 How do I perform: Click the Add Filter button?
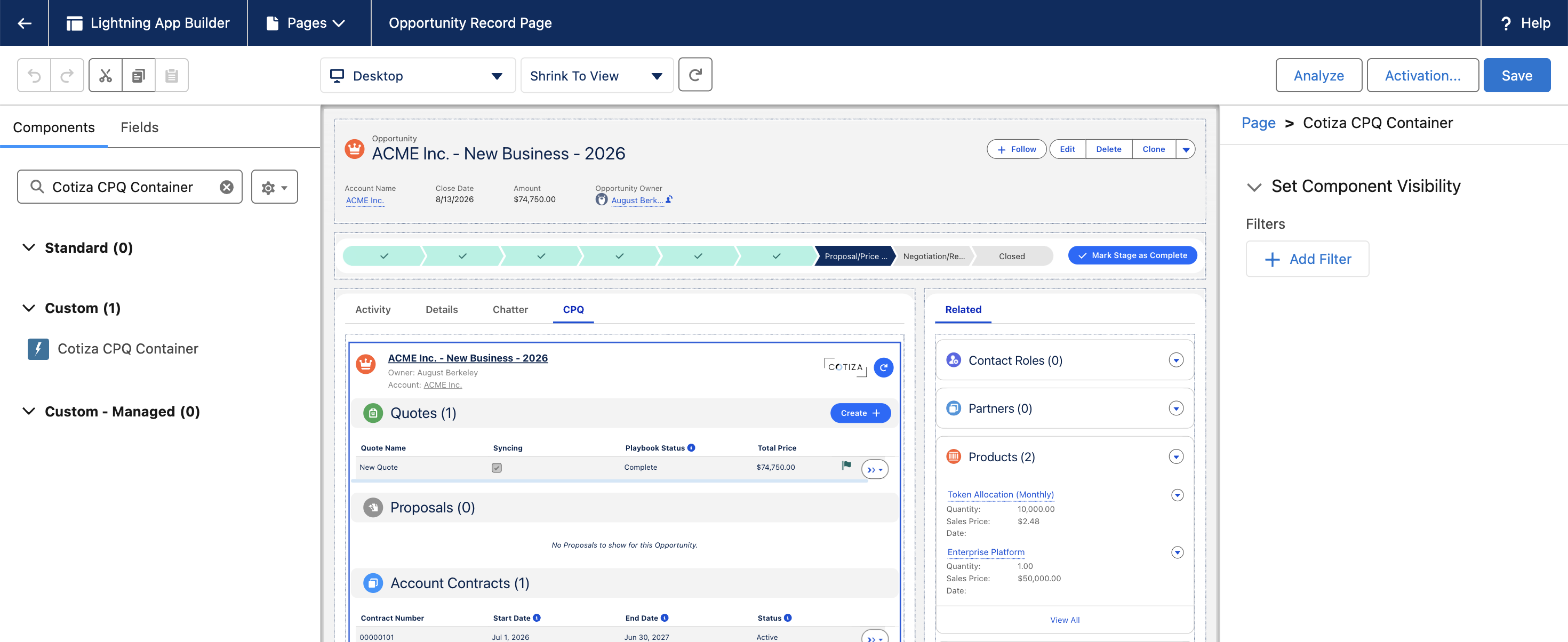point(1307,259)
